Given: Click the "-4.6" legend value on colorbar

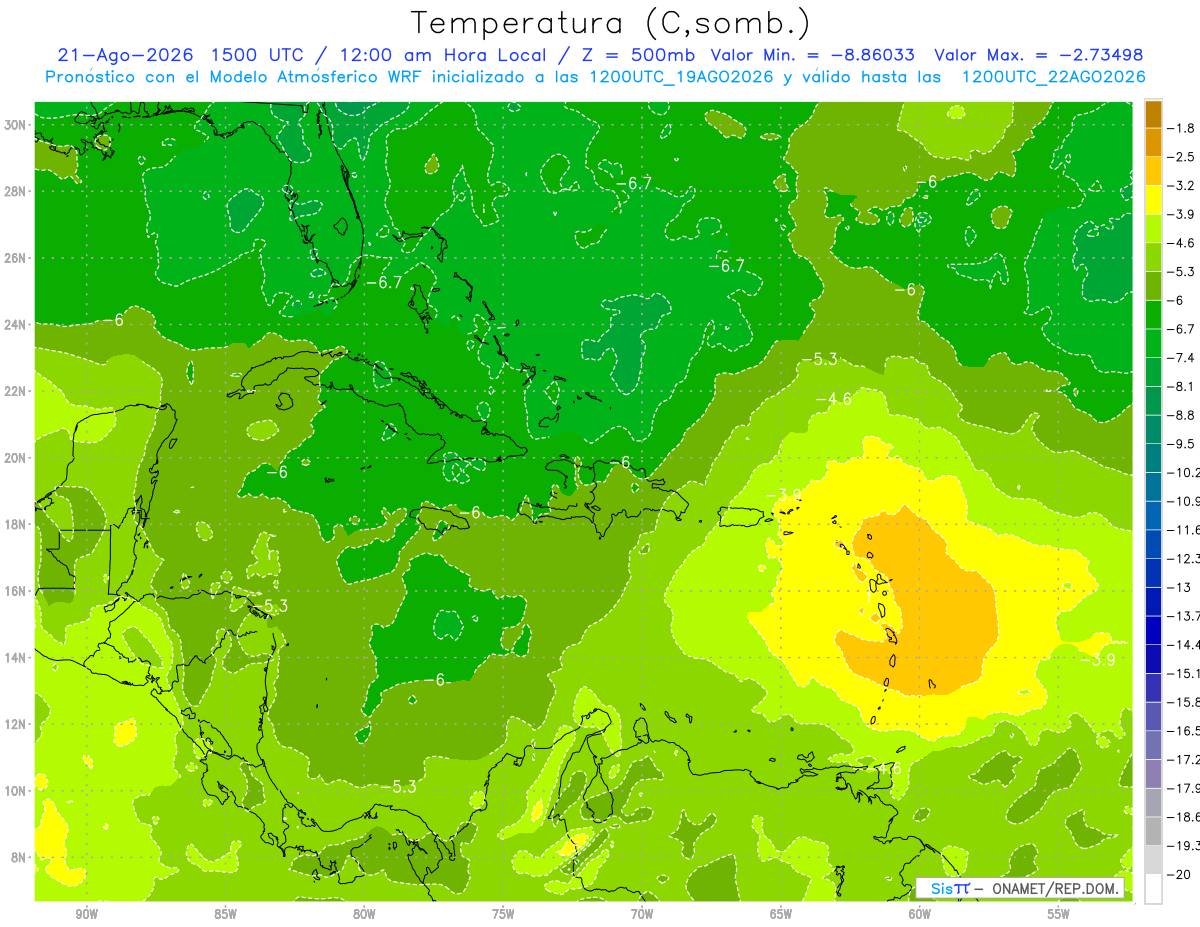Looking at the screenshot, I should pyautogui.click(x=1181, y=243).
